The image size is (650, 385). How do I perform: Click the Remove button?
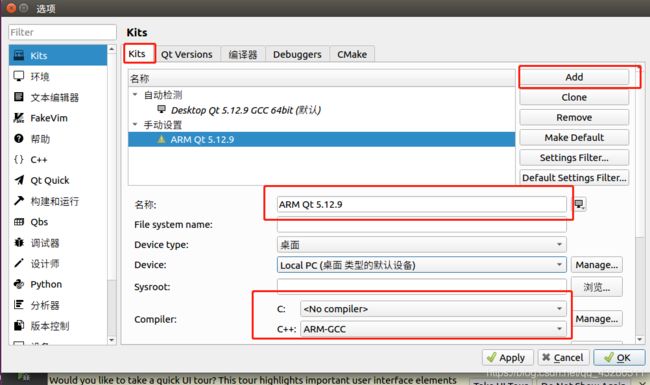tap(574, 118)
